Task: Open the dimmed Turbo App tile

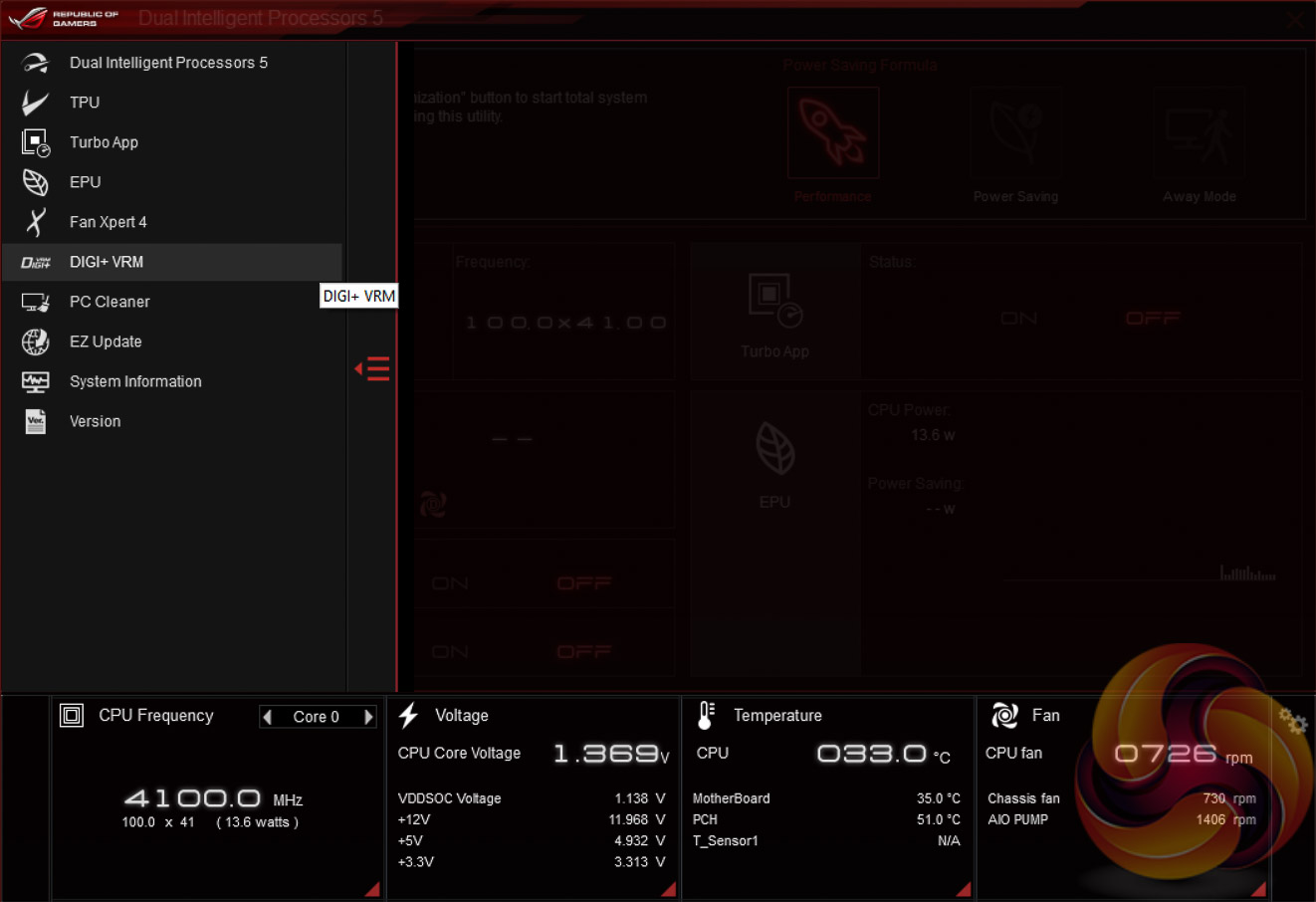Action: pyautogui.click(x=775, y=311)
